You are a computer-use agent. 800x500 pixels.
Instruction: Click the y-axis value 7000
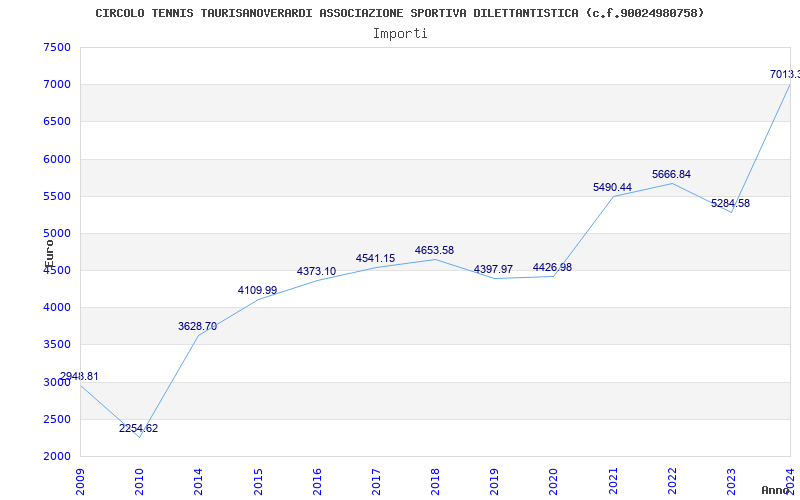57,85
